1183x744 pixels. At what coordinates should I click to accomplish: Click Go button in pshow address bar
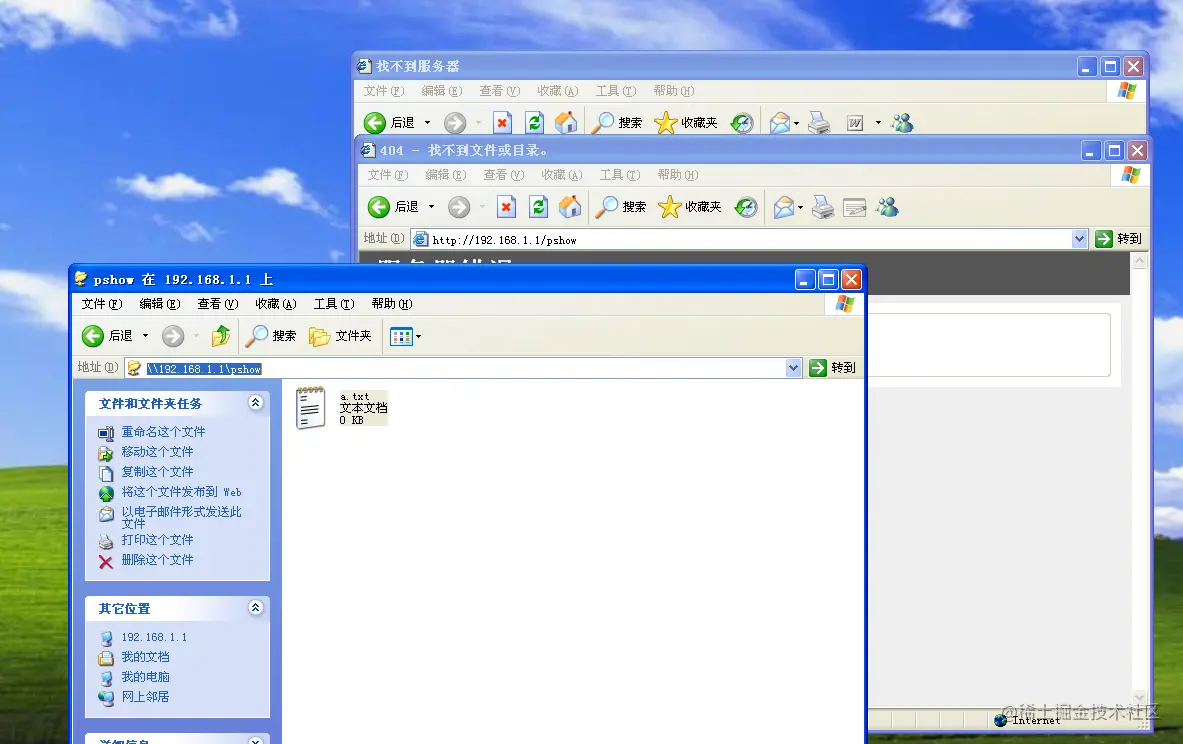[833, 367]
